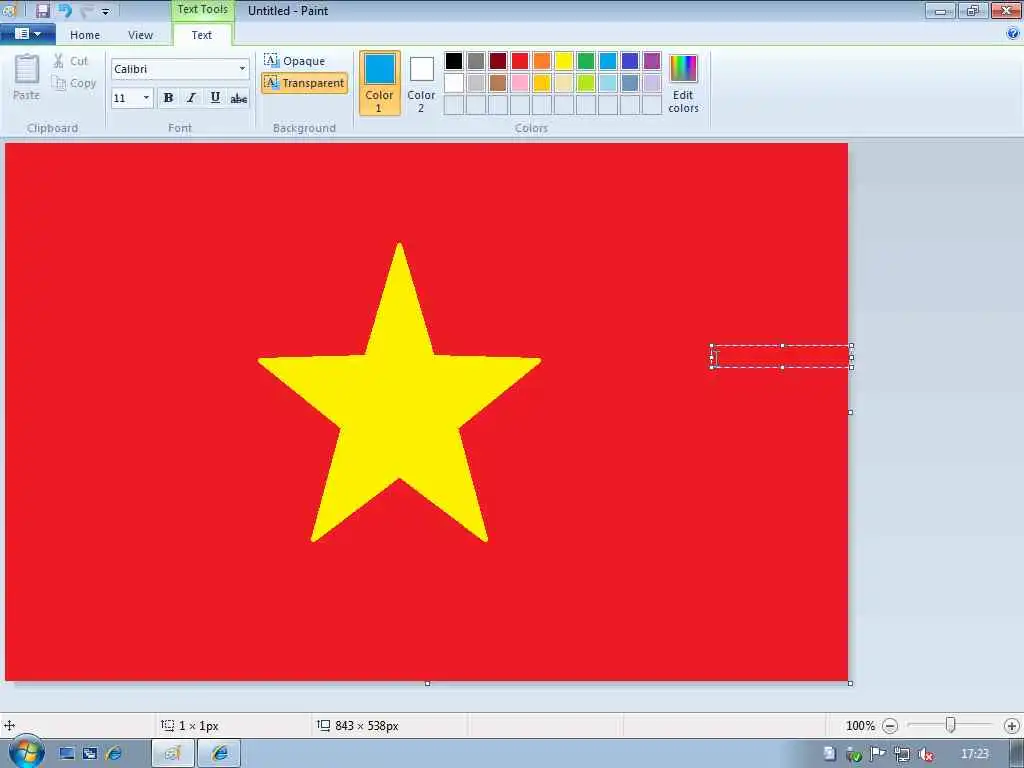Pick the brown color swatch
1024x768 pixels.
click(498, 83)
